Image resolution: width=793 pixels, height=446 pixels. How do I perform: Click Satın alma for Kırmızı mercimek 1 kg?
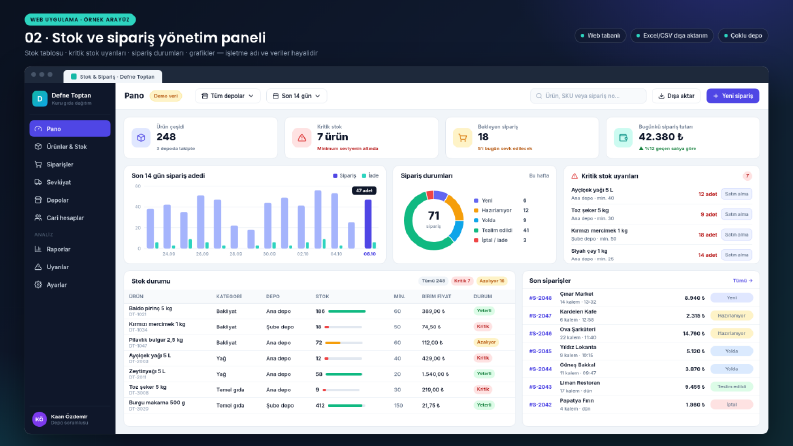pyautogui.click(x=736, y=235)
